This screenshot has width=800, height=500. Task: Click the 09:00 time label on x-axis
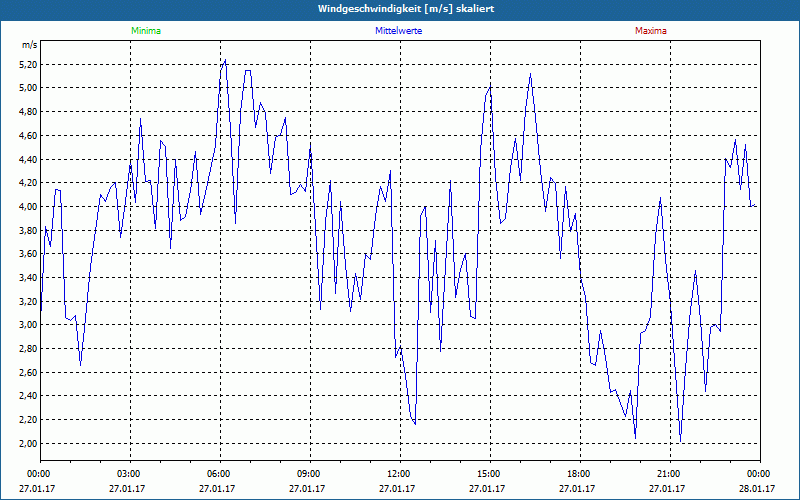point(310,474)
